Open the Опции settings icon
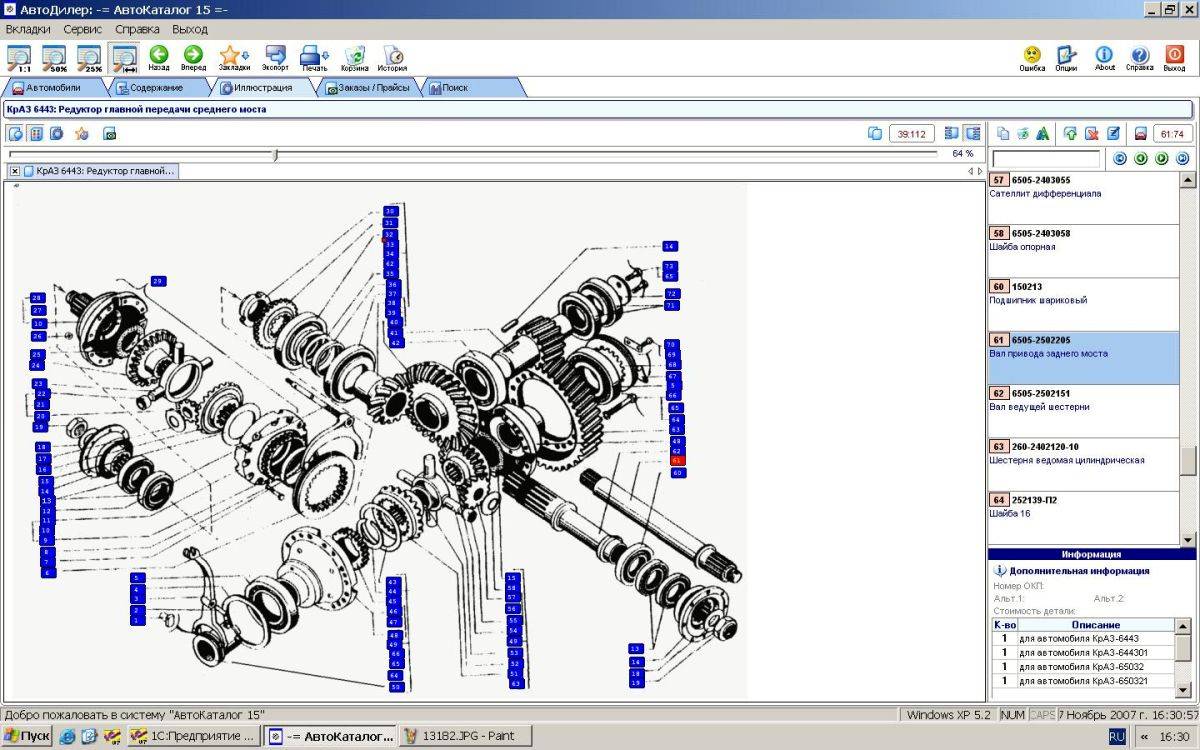 [1066, 59]
